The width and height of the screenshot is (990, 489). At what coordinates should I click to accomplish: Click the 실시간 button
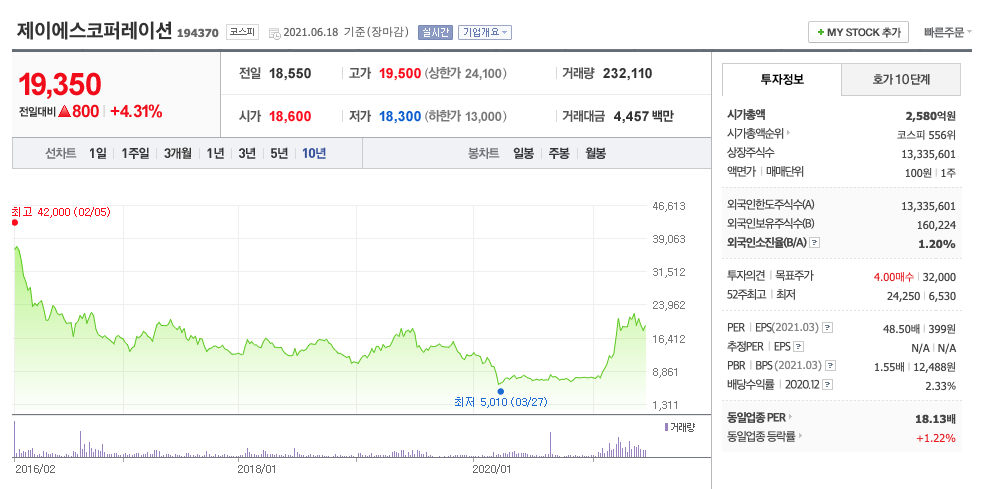click(435, 32)
